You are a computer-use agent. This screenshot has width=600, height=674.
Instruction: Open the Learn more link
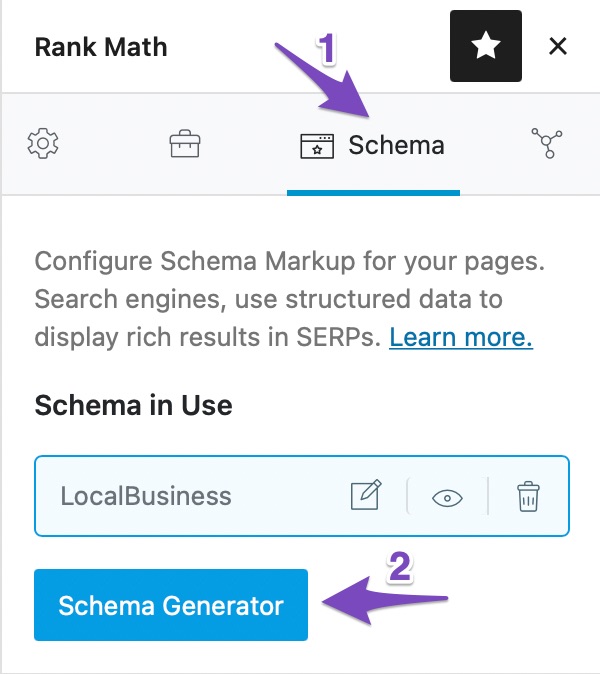point(461,338)
